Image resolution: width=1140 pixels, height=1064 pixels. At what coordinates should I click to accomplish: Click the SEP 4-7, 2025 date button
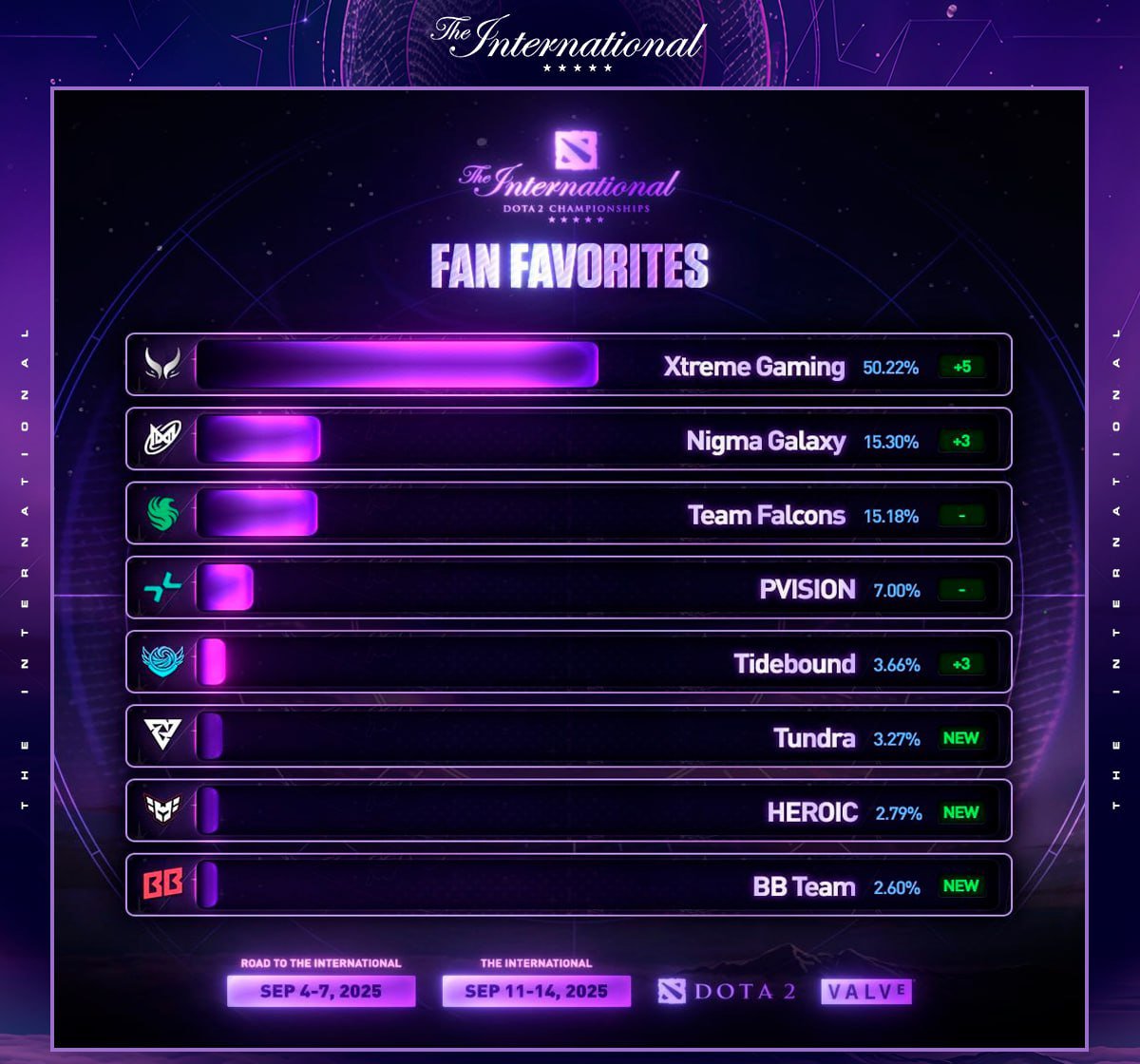tap(321, 991)
